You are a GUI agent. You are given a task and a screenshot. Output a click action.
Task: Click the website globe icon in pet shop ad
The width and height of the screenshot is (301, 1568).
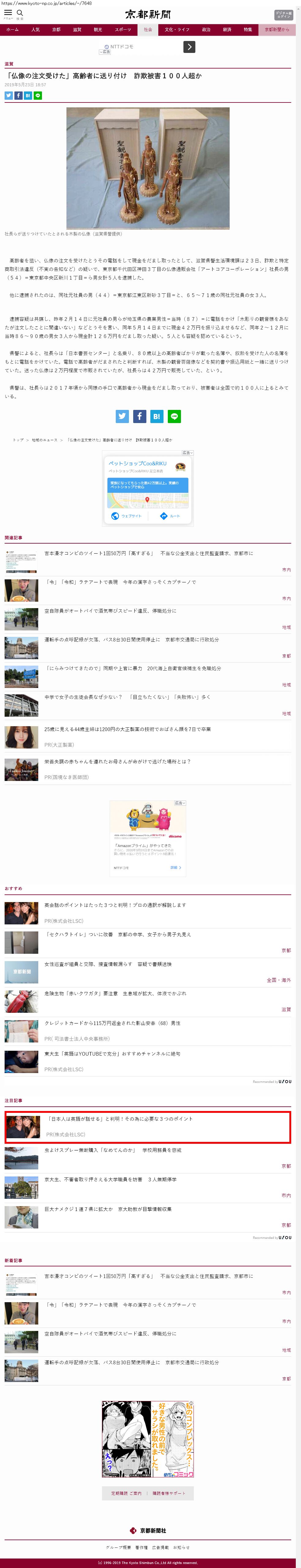[115, 515]
